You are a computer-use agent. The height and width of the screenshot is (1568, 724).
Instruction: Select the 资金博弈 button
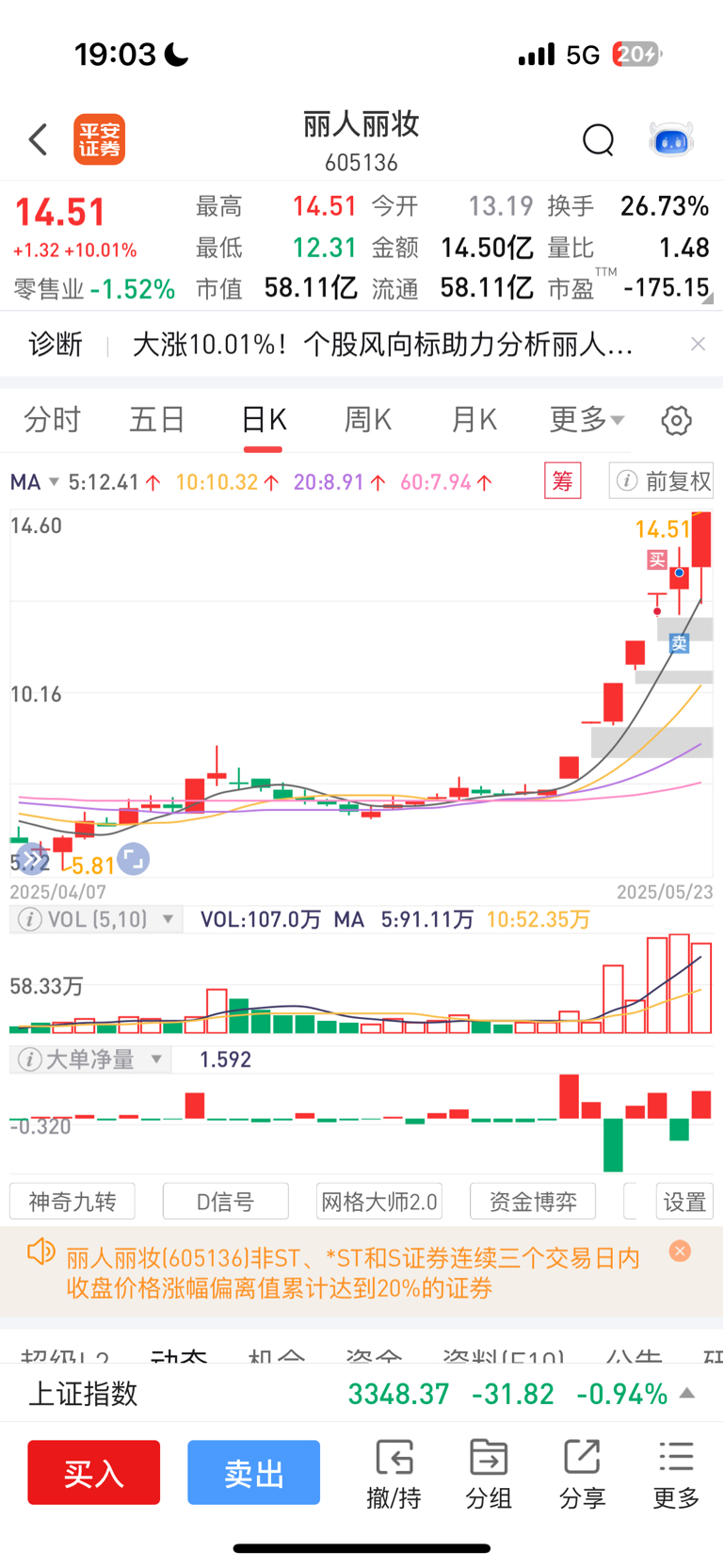click(x=533, y=1202)
